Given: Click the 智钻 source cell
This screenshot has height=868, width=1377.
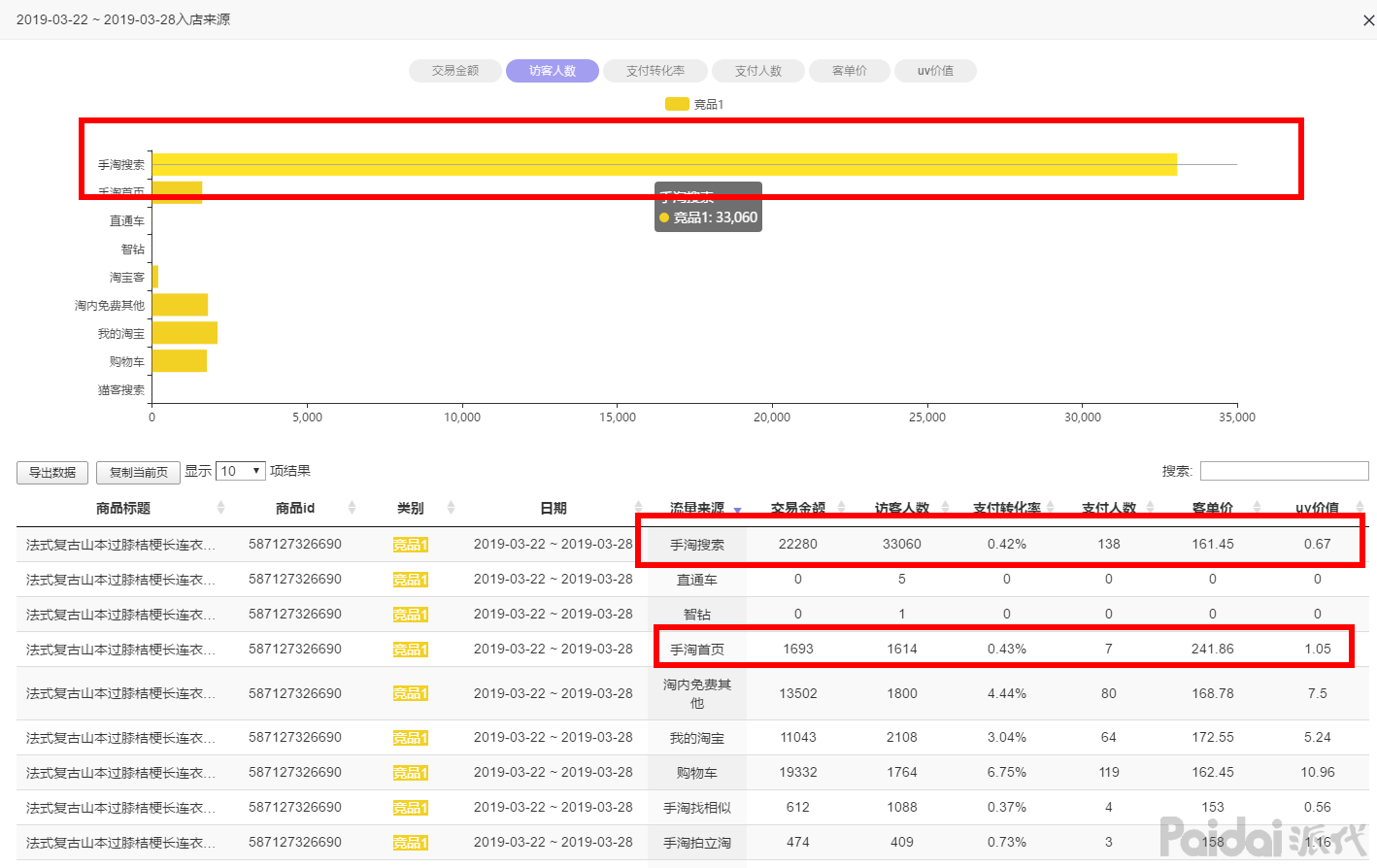Looking at the screenshot, I should pyautogui.click(x=697, y=615).
